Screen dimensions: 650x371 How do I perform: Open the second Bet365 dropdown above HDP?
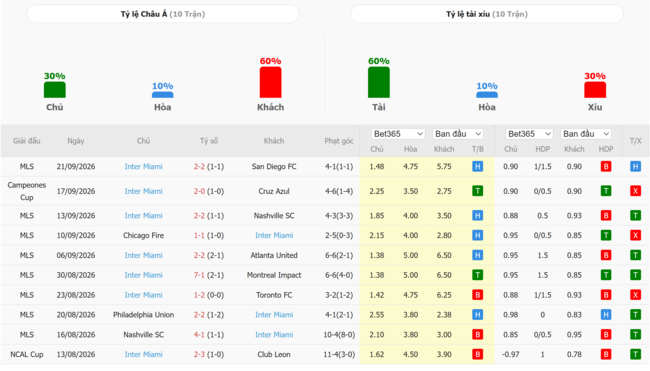coord(529,134)
